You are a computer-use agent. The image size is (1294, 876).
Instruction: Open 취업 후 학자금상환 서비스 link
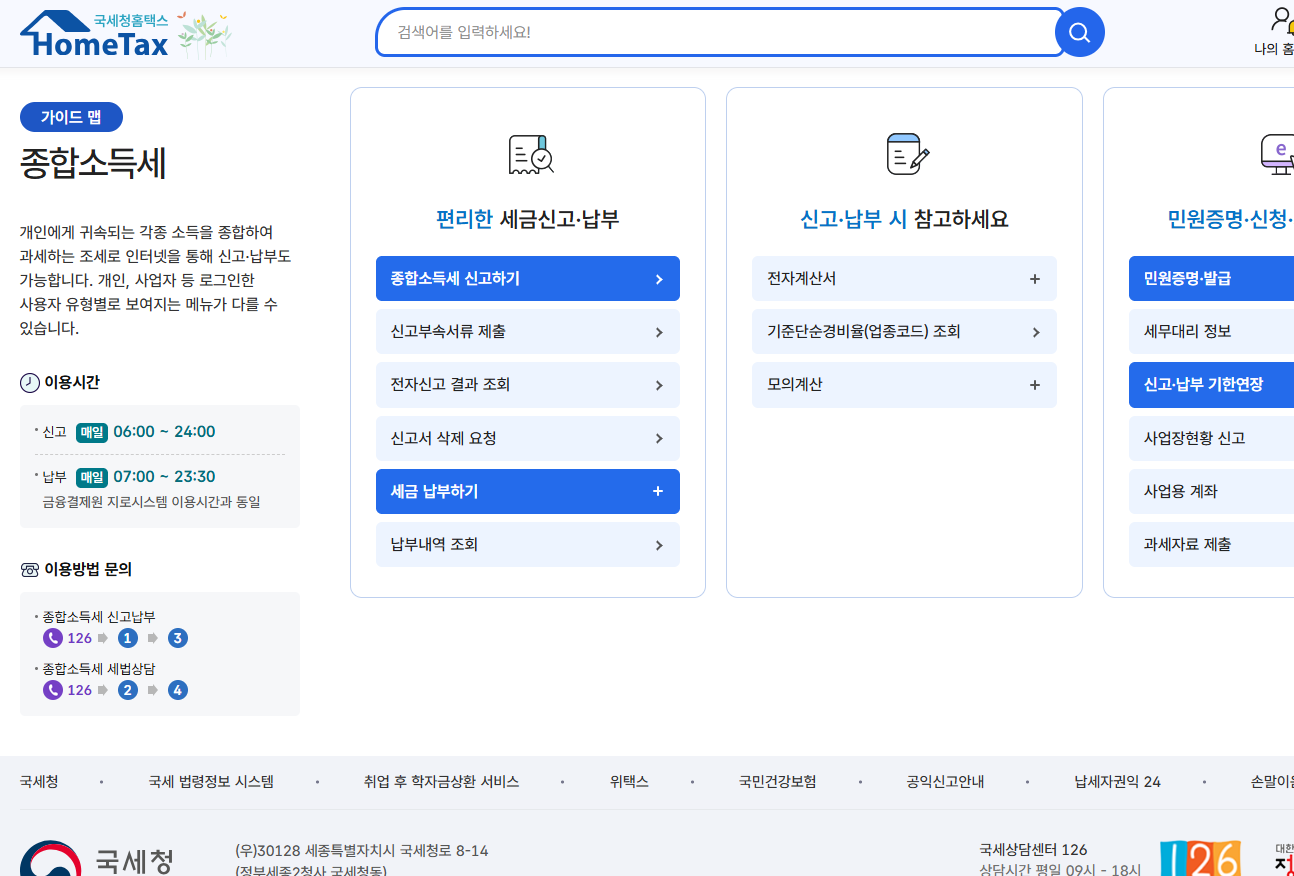coord(441,782)
